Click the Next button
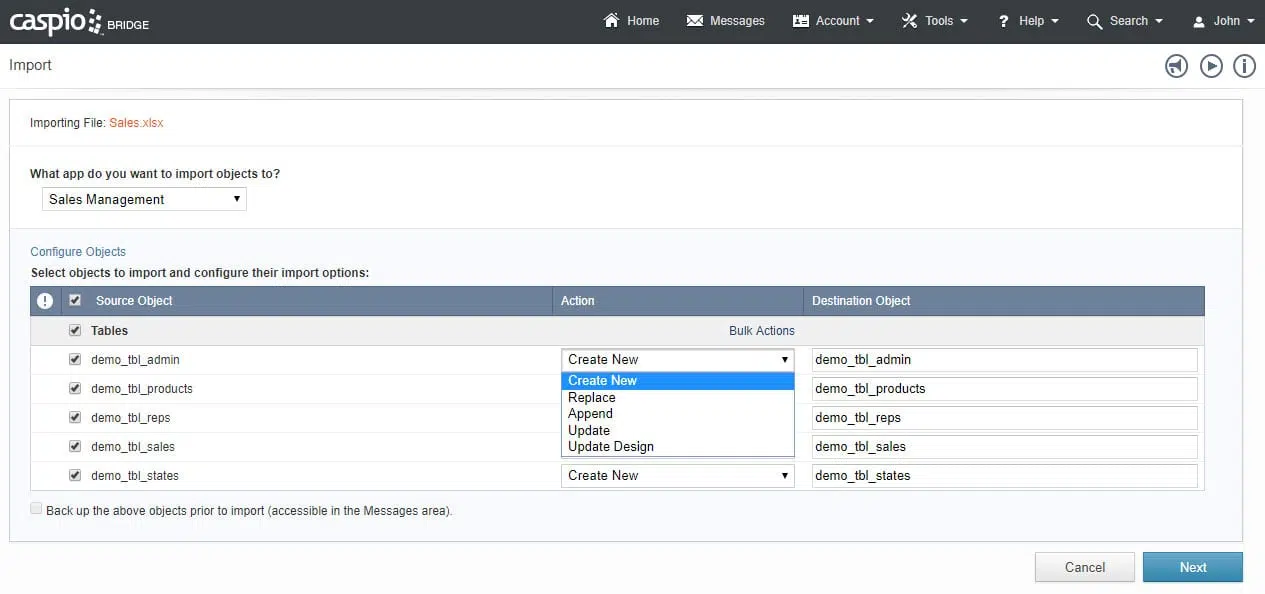The image size is (1265, 594). (1192, 567)
